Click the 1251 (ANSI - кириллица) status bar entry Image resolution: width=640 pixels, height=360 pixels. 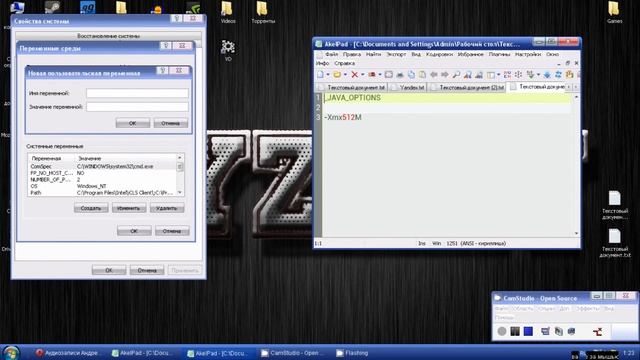pos(476,243)
